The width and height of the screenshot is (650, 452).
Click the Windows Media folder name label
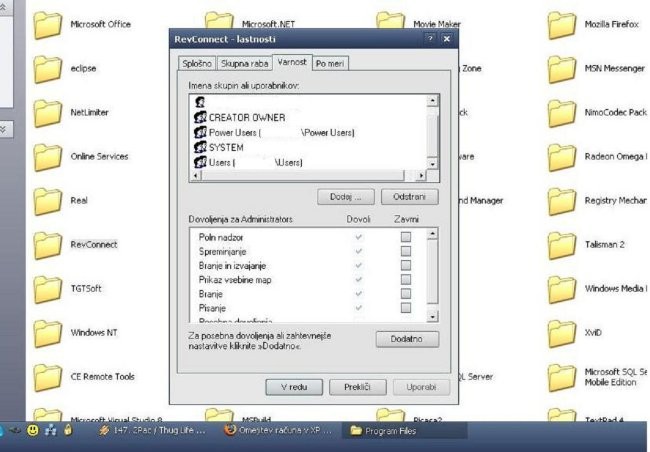pyautogui.click(x=616, y=289)
